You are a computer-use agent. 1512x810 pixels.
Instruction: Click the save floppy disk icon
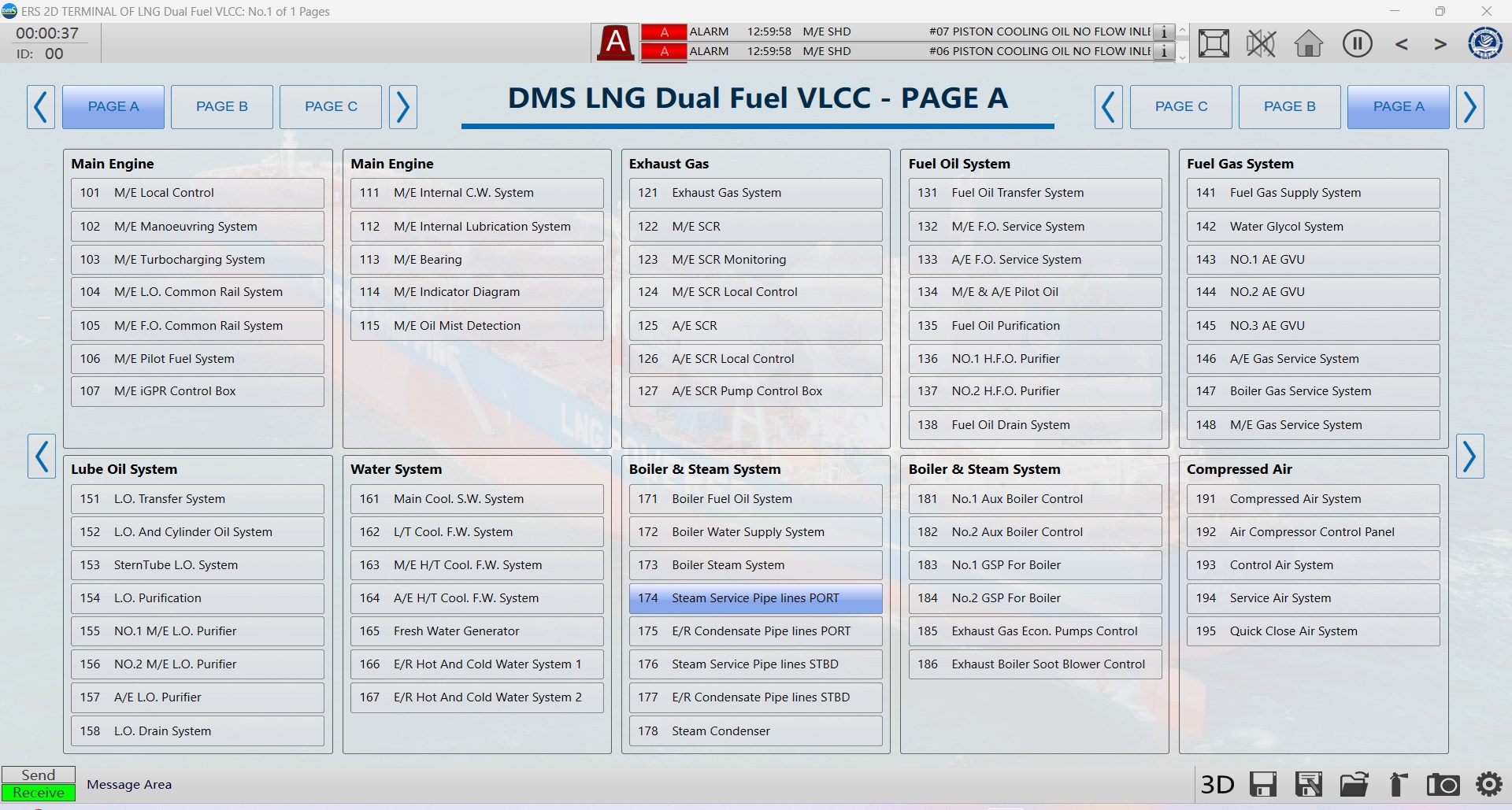point(1262,785)
